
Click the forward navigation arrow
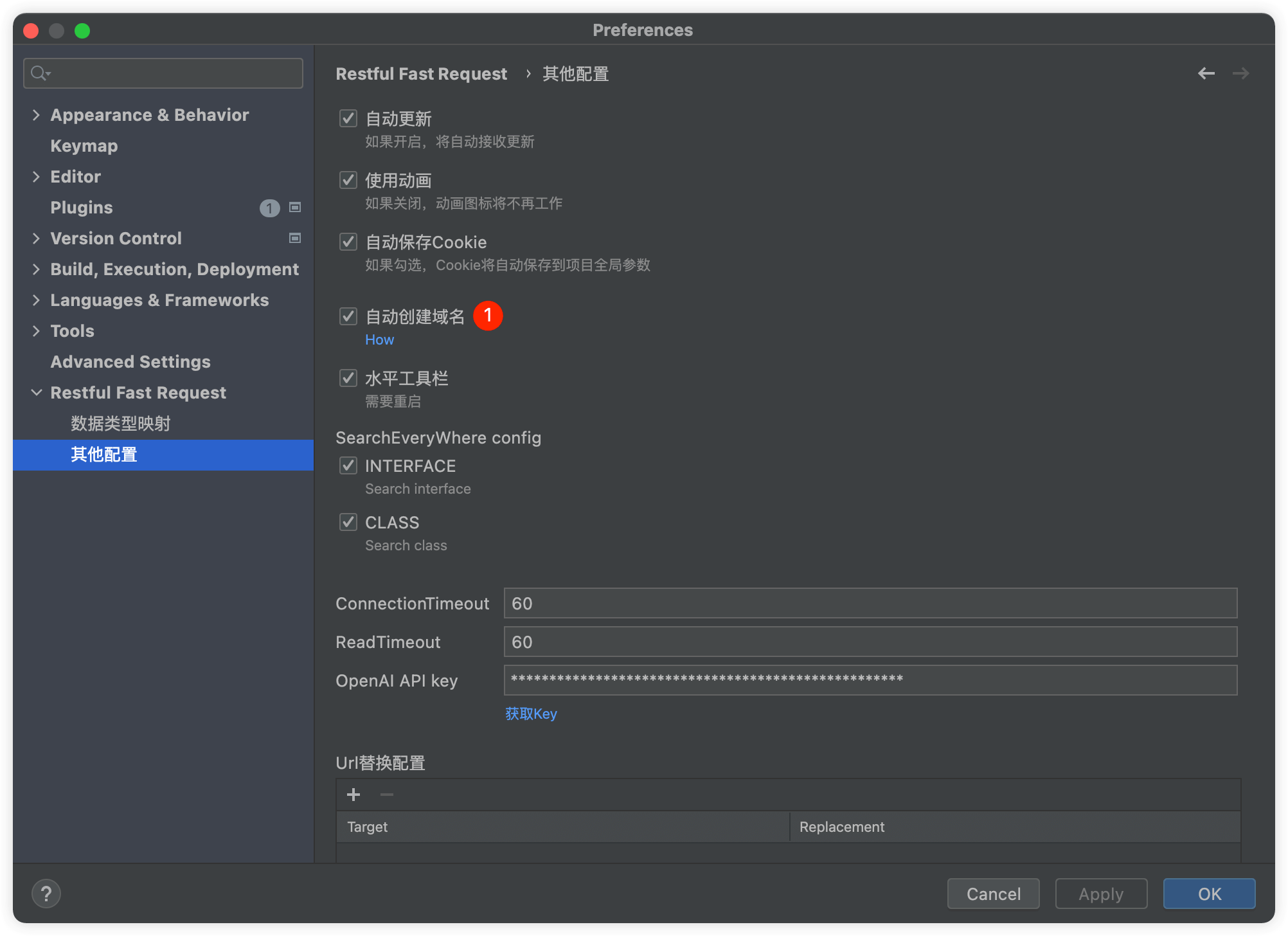click(x=1240, y=73)
